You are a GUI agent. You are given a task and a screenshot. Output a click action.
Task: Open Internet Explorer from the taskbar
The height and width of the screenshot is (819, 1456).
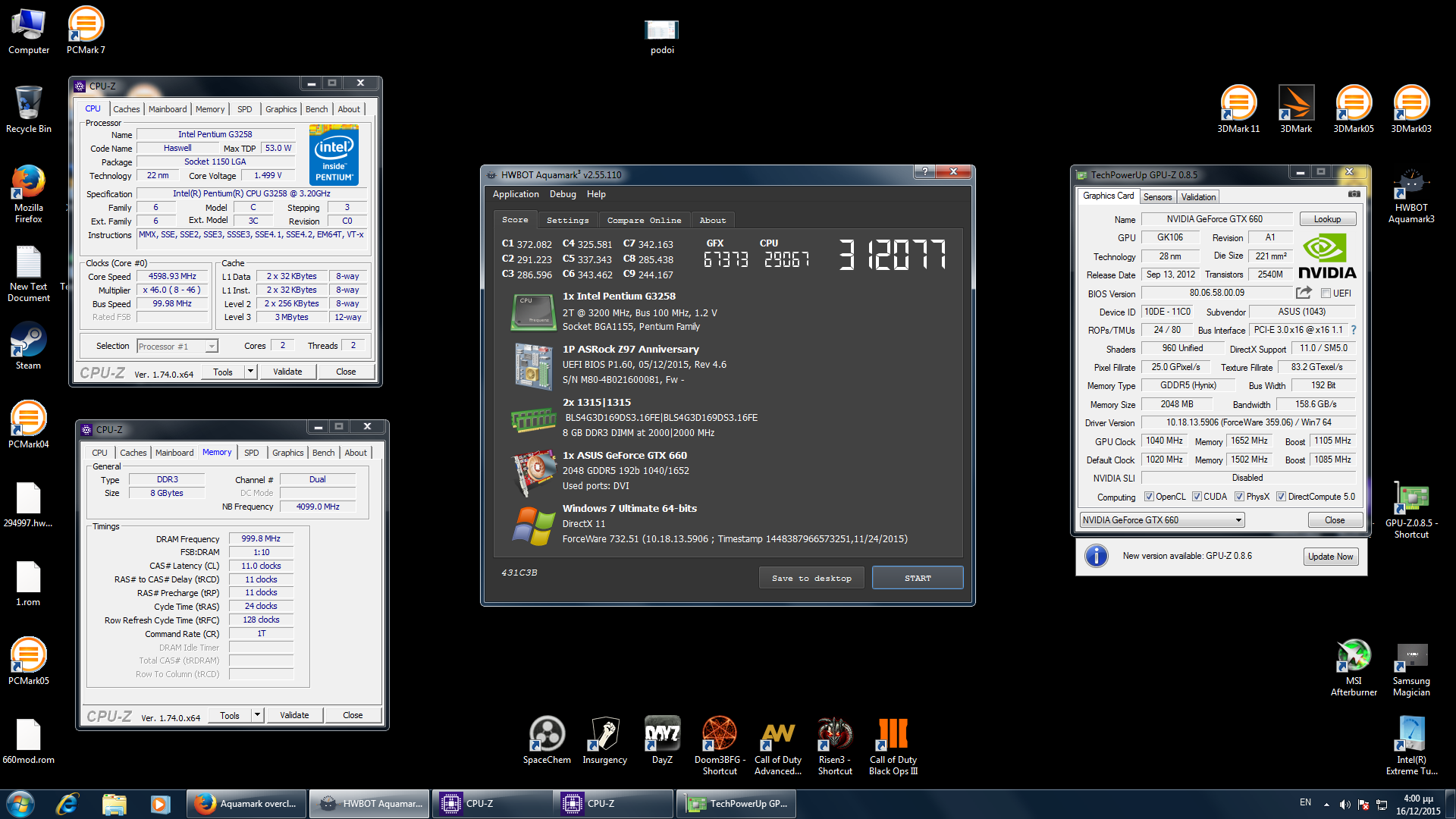67,804
